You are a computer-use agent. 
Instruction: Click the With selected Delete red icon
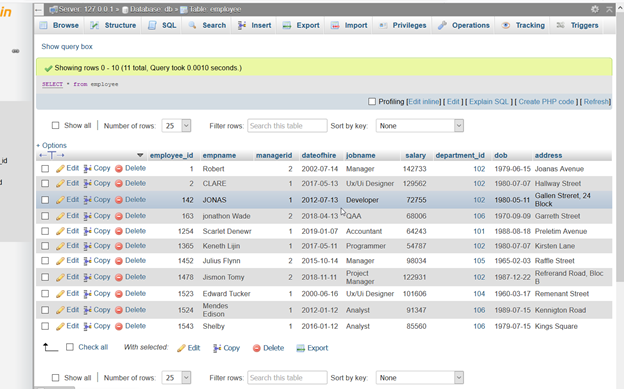pos(257,348)
